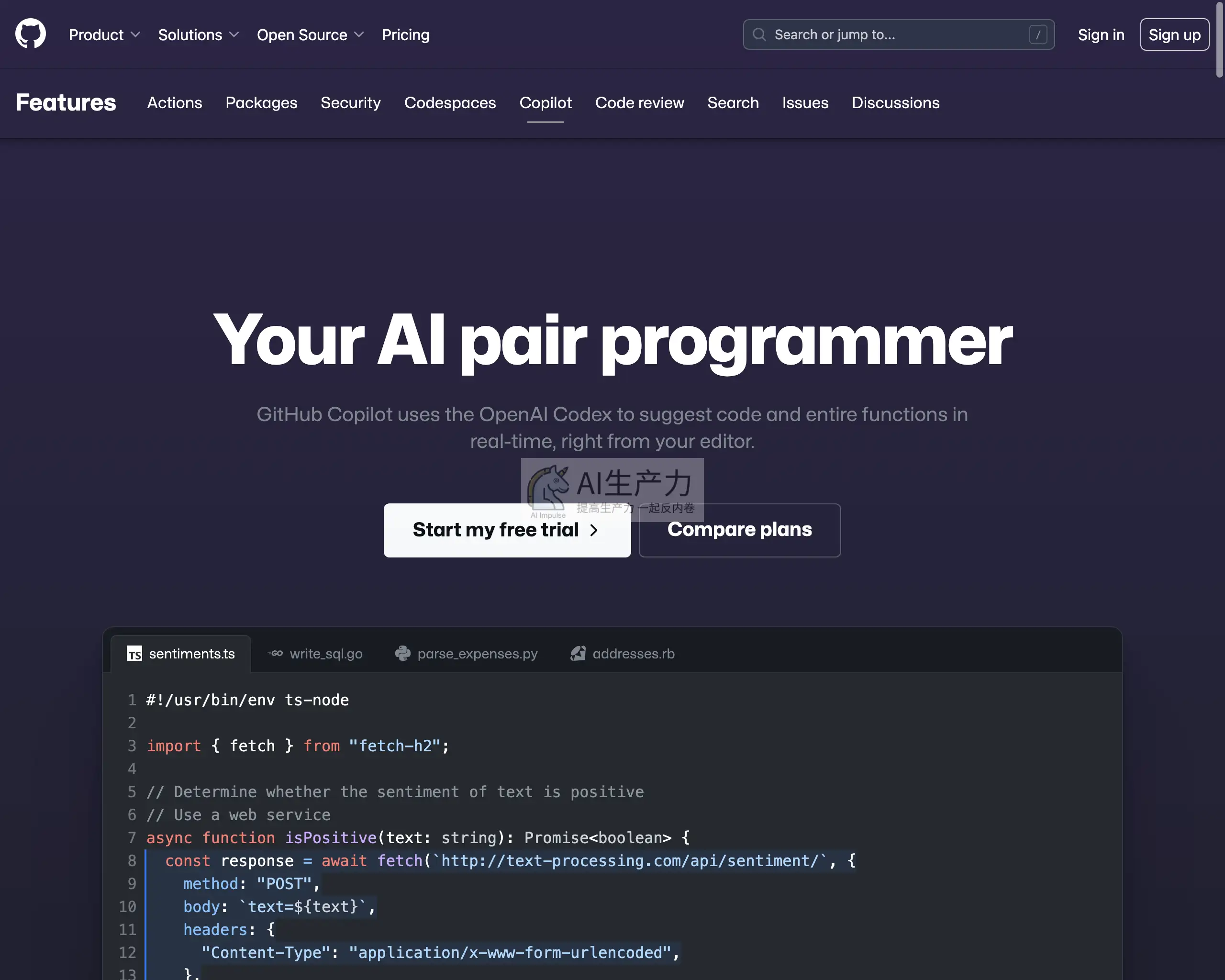Select the Copilot feature tab
The image size is (1225, 980).
click(546, 103)
